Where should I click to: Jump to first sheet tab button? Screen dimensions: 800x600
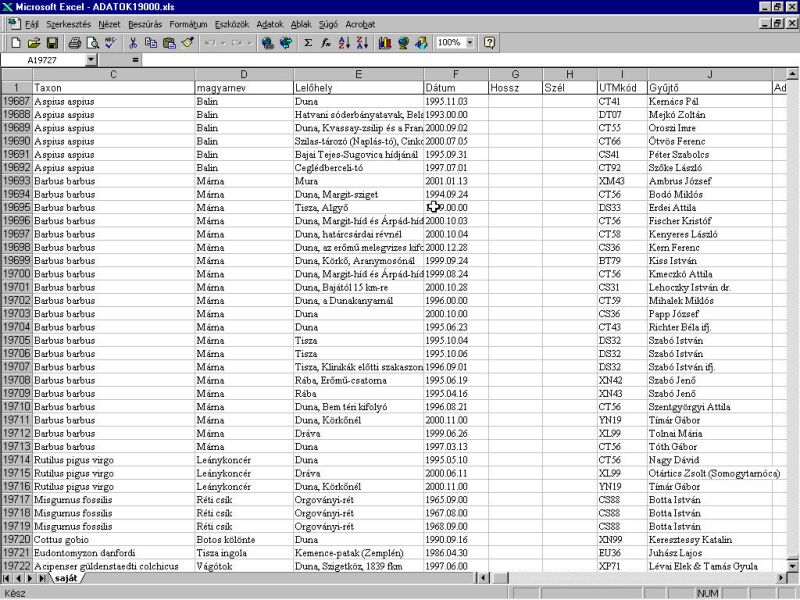coord(6,579)
